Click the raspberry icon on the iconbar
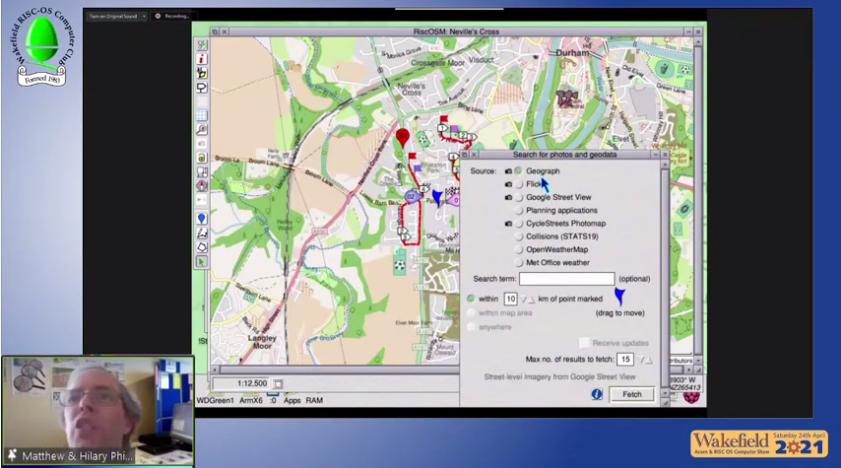Screen dimensions: 841x468 (691, 398)
